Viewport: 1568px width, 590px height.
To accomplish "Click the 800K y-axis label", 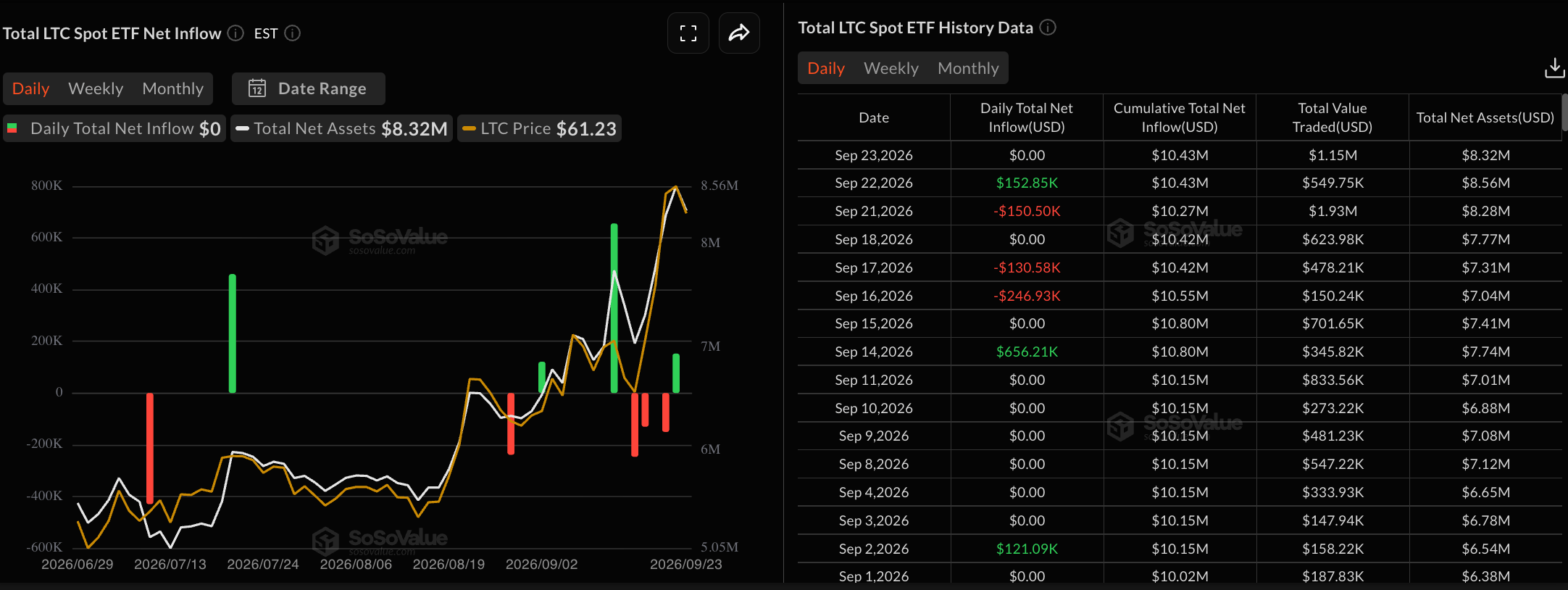I will [x=47, y=186].
